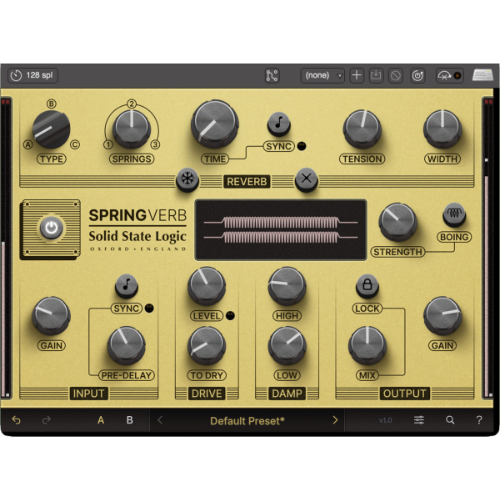Click the v1.0 version label
500x500 pixels.
pos(385,420)
